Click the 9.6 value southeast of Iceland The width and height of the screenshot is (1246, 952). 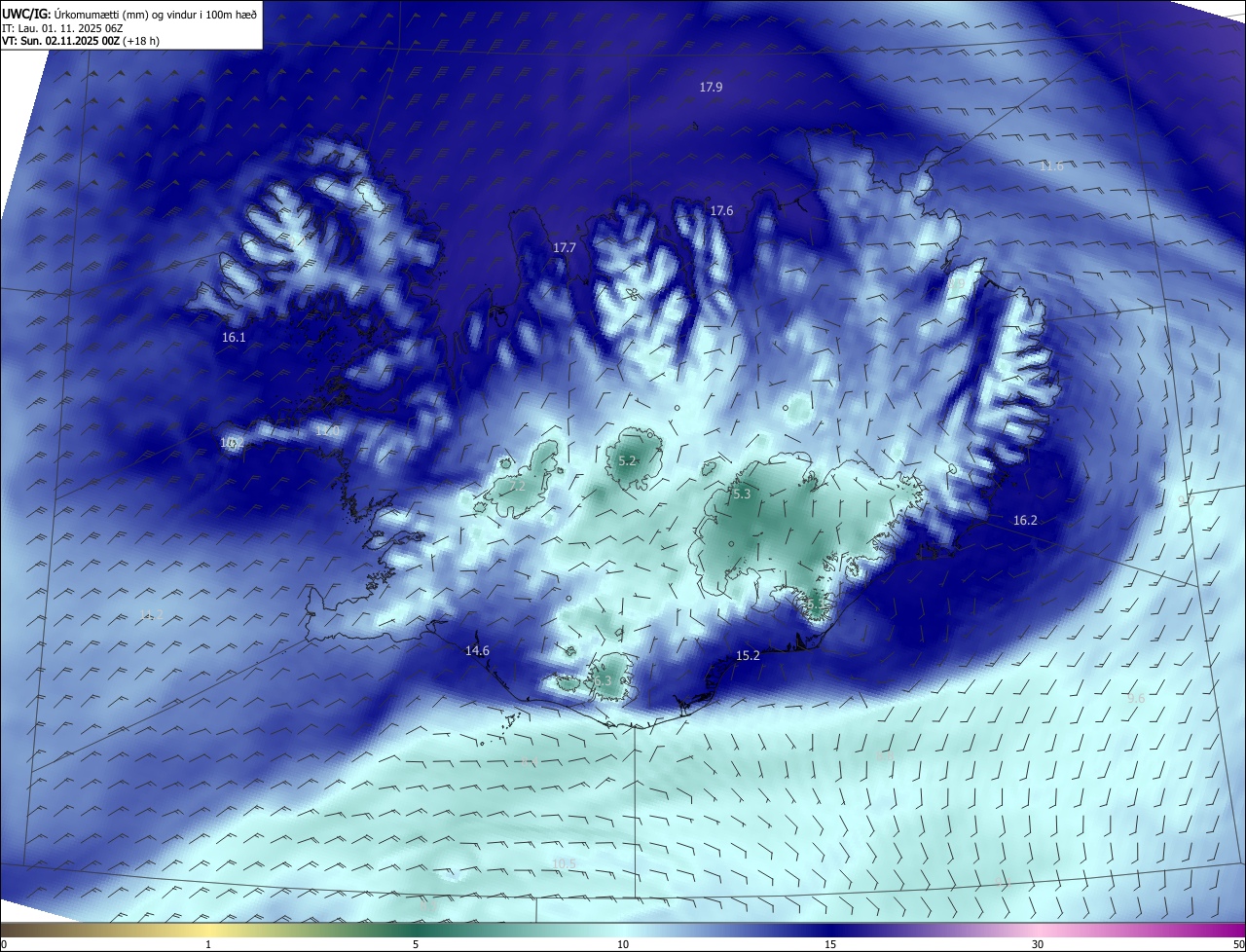(x=1135, y=699)
